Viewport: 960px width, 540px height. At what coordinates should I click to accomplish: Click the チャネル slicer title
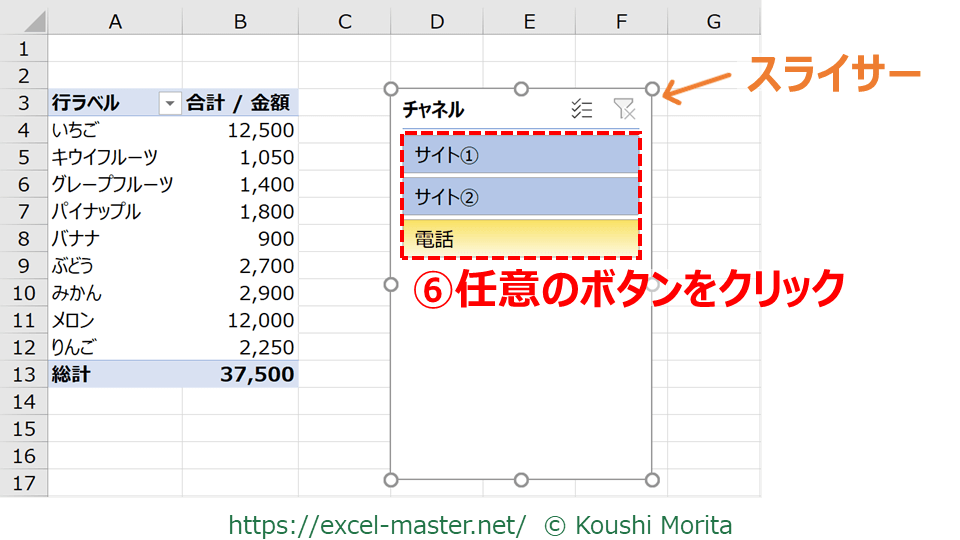433,109
